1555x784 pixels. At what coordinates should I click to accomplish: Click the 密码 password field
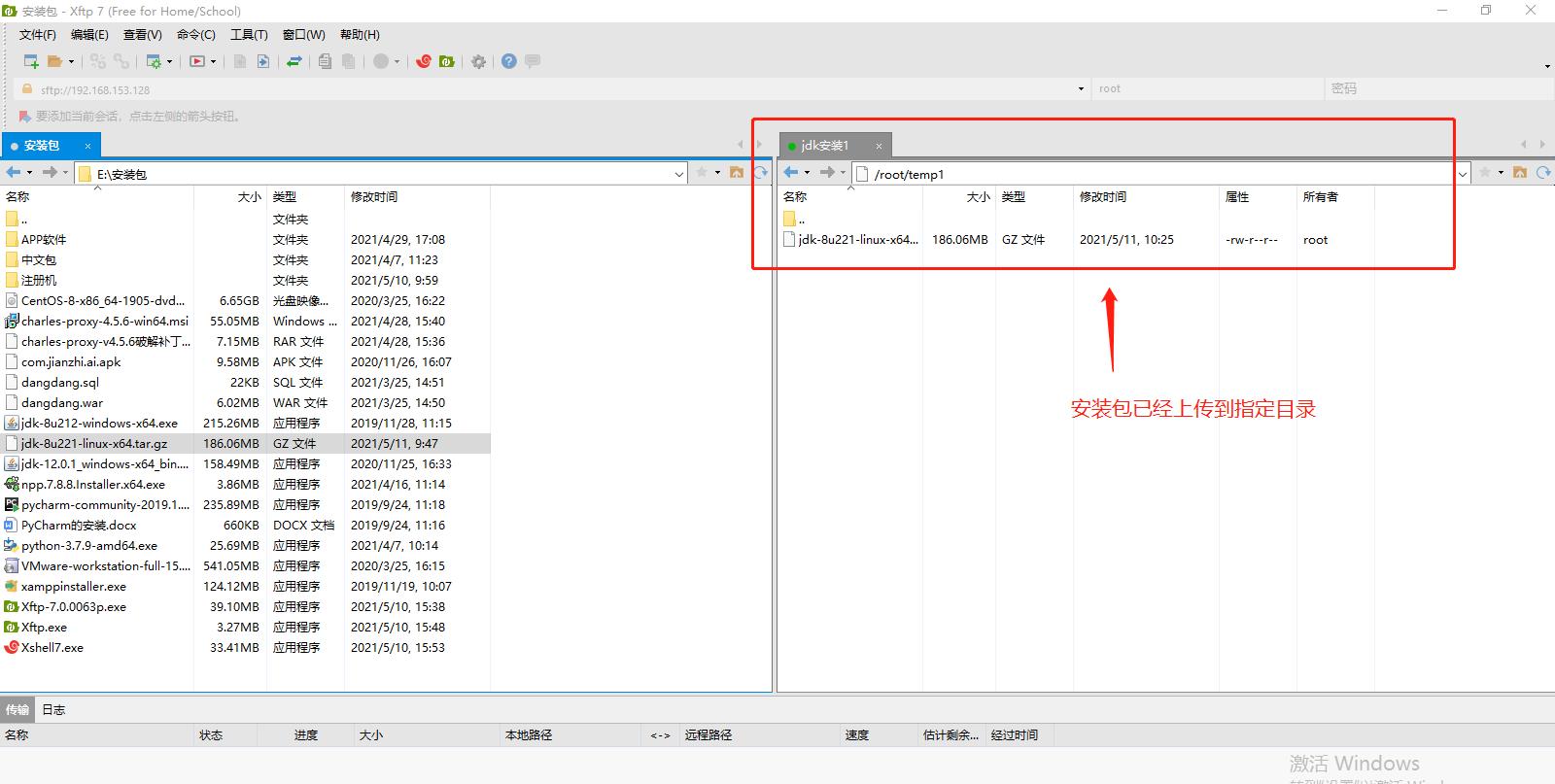click(x=1437, y=88)
